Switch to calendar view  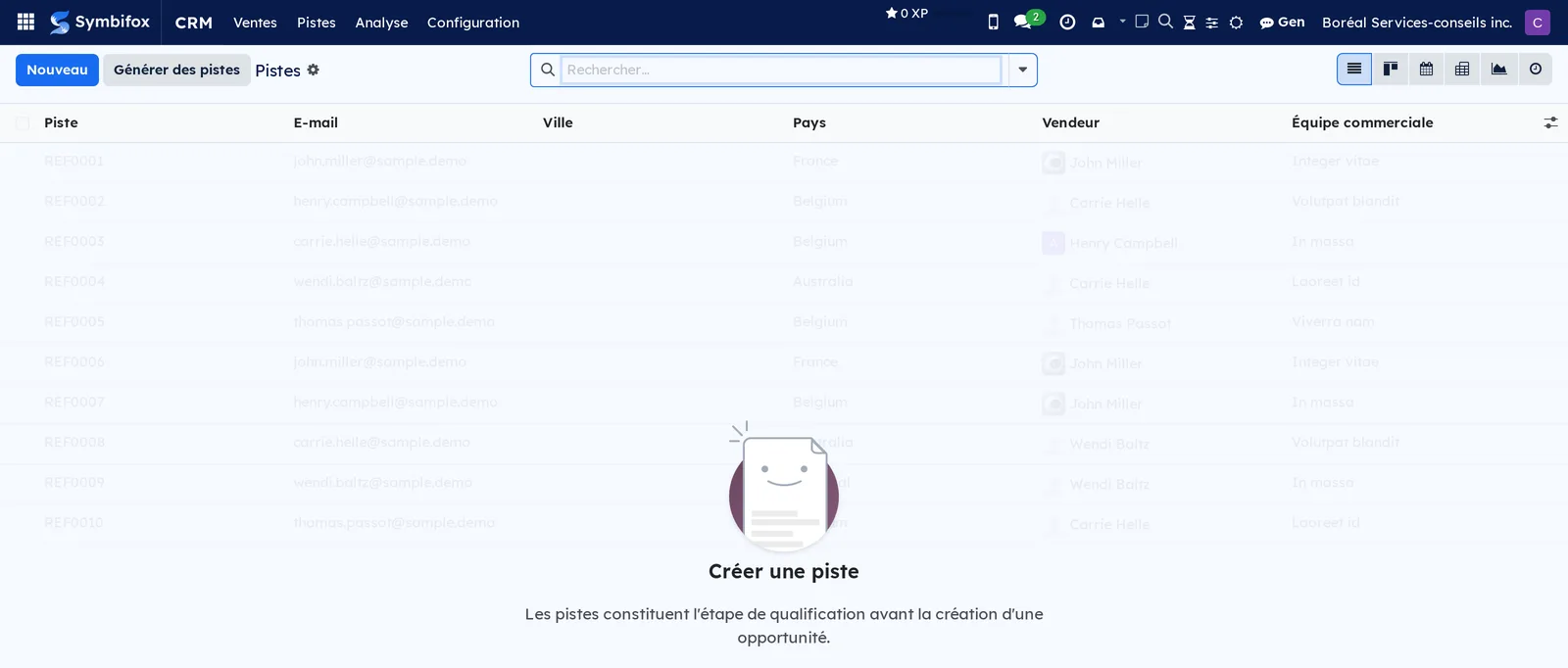tap(1426, 69)
